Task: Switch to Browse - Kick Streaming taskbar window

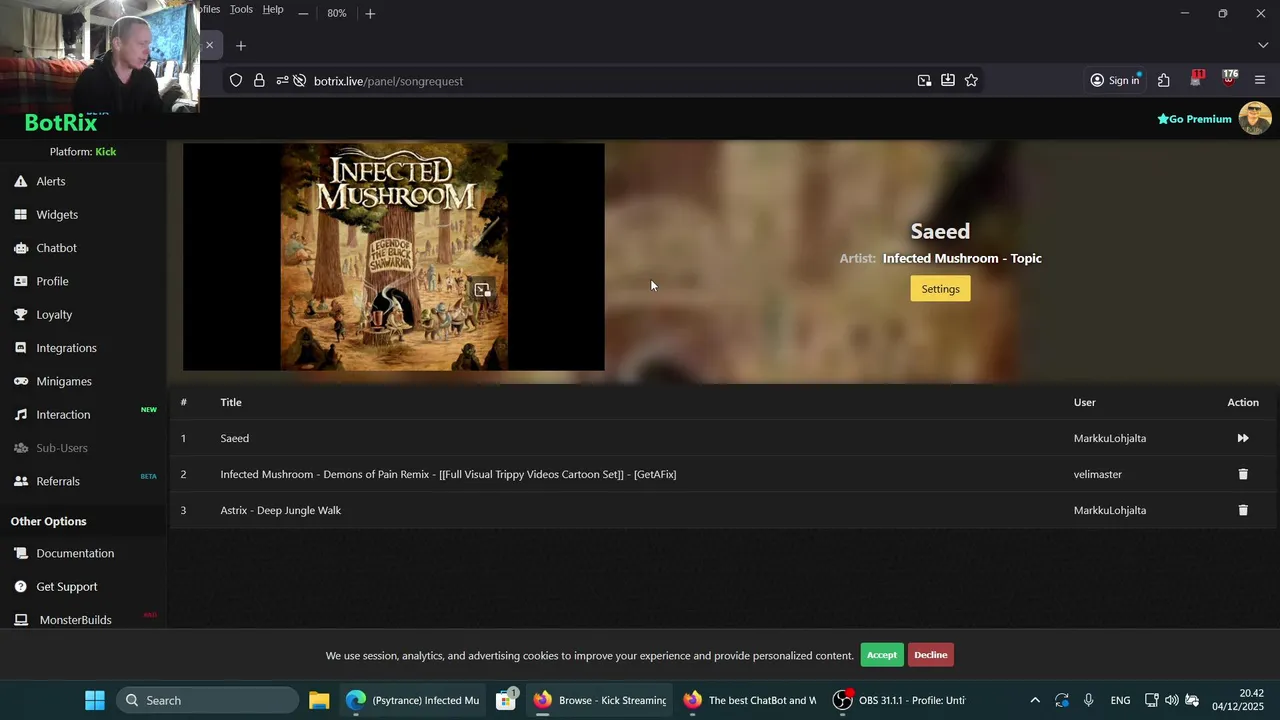Action: [600, 700]
